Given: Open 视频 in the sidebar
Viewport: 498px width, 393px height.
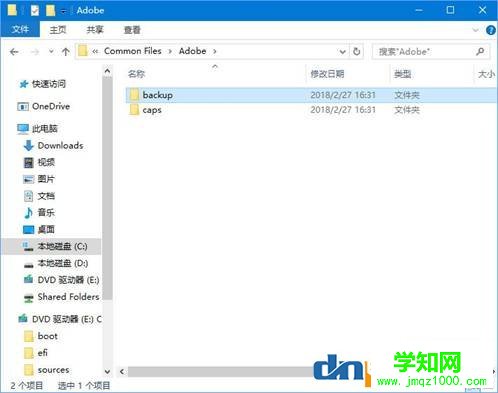Looking at the screenshot, I should point(46,162).
